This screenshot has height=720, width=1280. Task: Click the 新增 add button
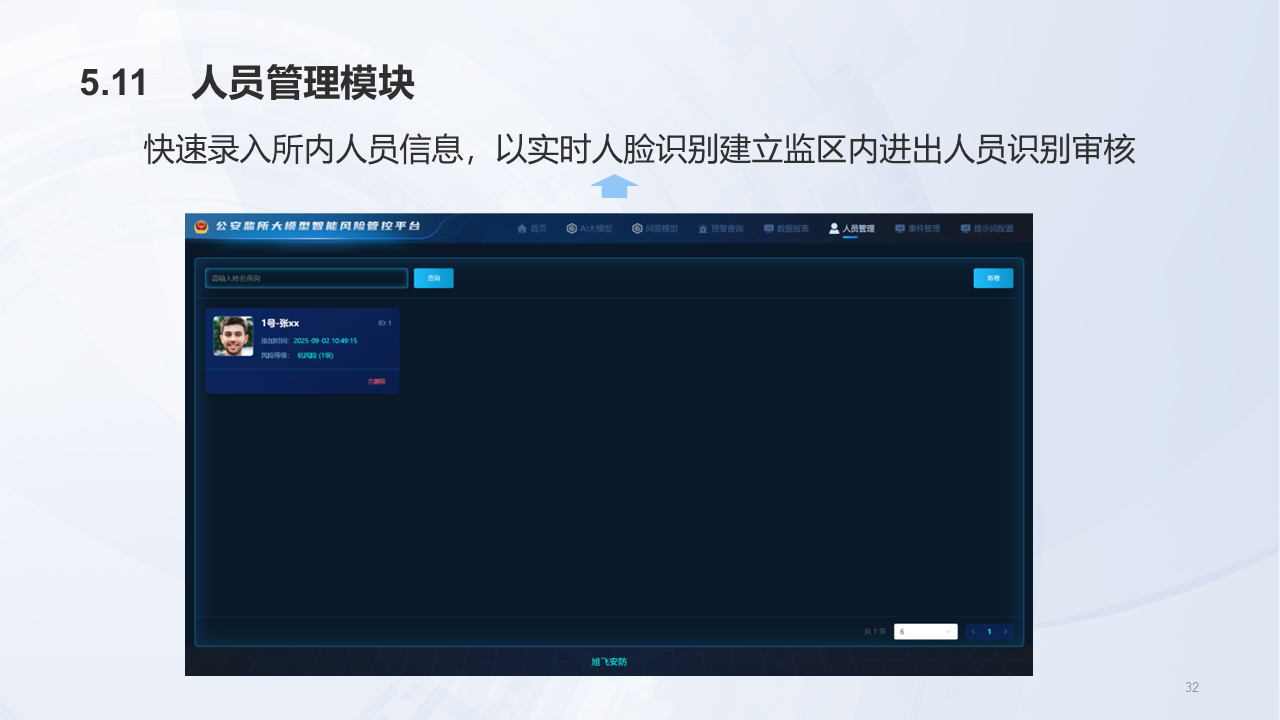click(x=993, y=278)
